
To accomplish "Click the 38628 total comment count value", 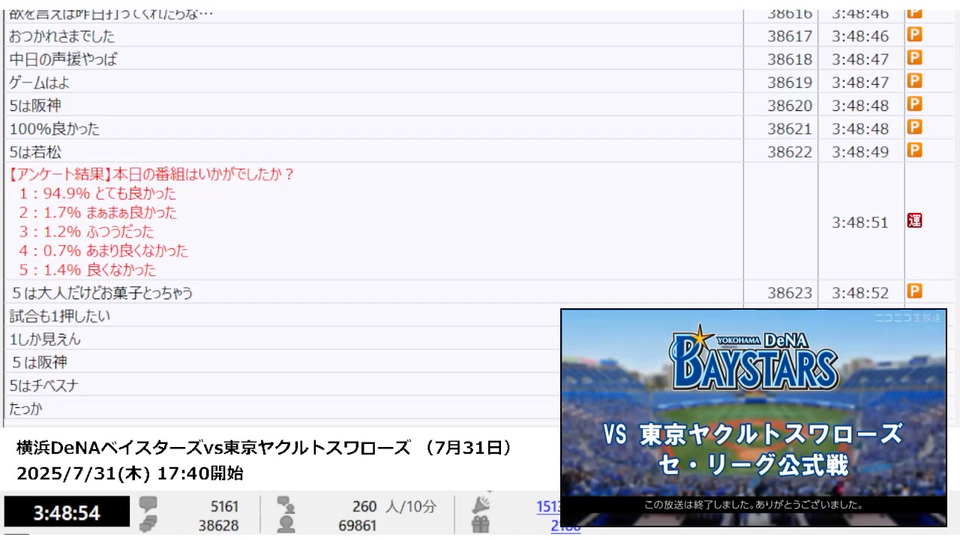I will coord(218,526).
